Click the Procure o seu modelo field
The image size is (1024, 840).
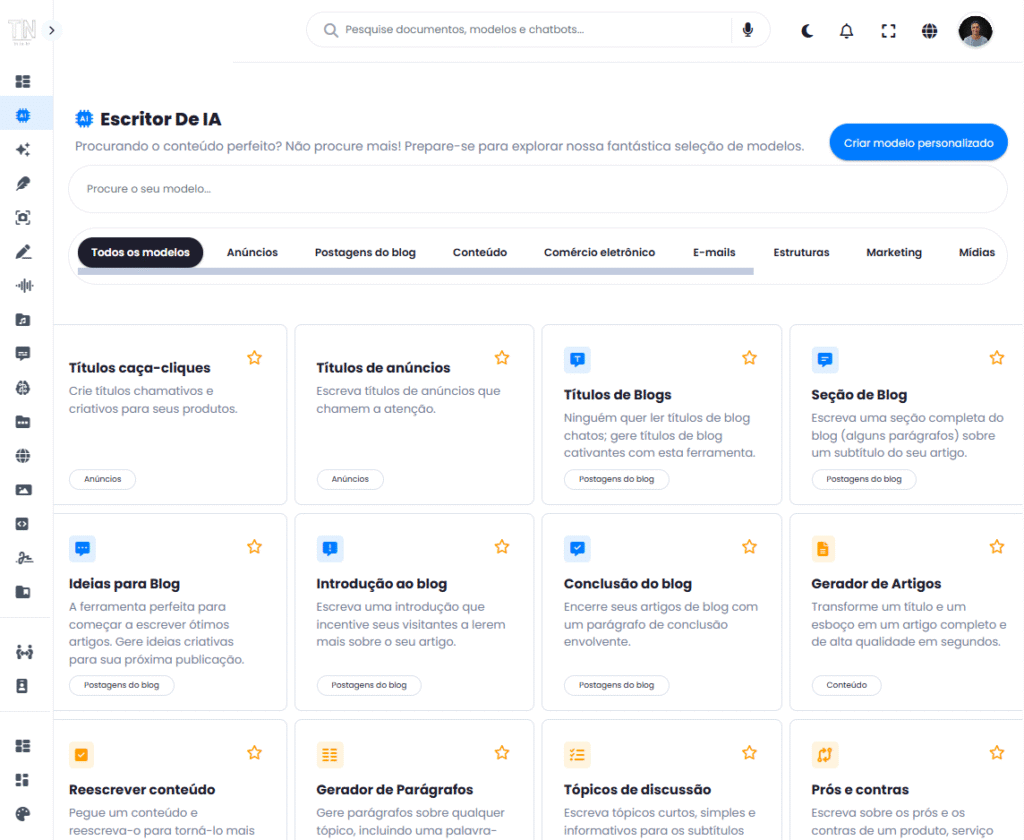pos(537,189)
